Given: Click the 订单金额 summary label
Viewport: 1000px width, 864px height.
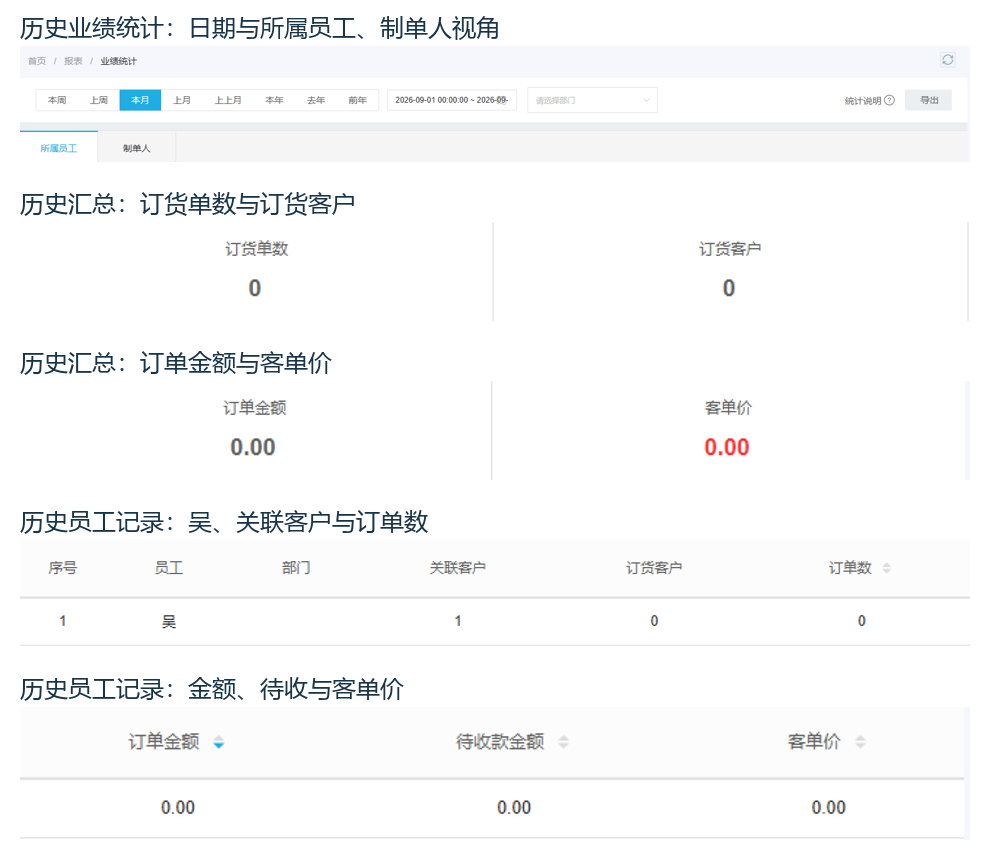Looking at the screenshot, I should coord(254,407).
